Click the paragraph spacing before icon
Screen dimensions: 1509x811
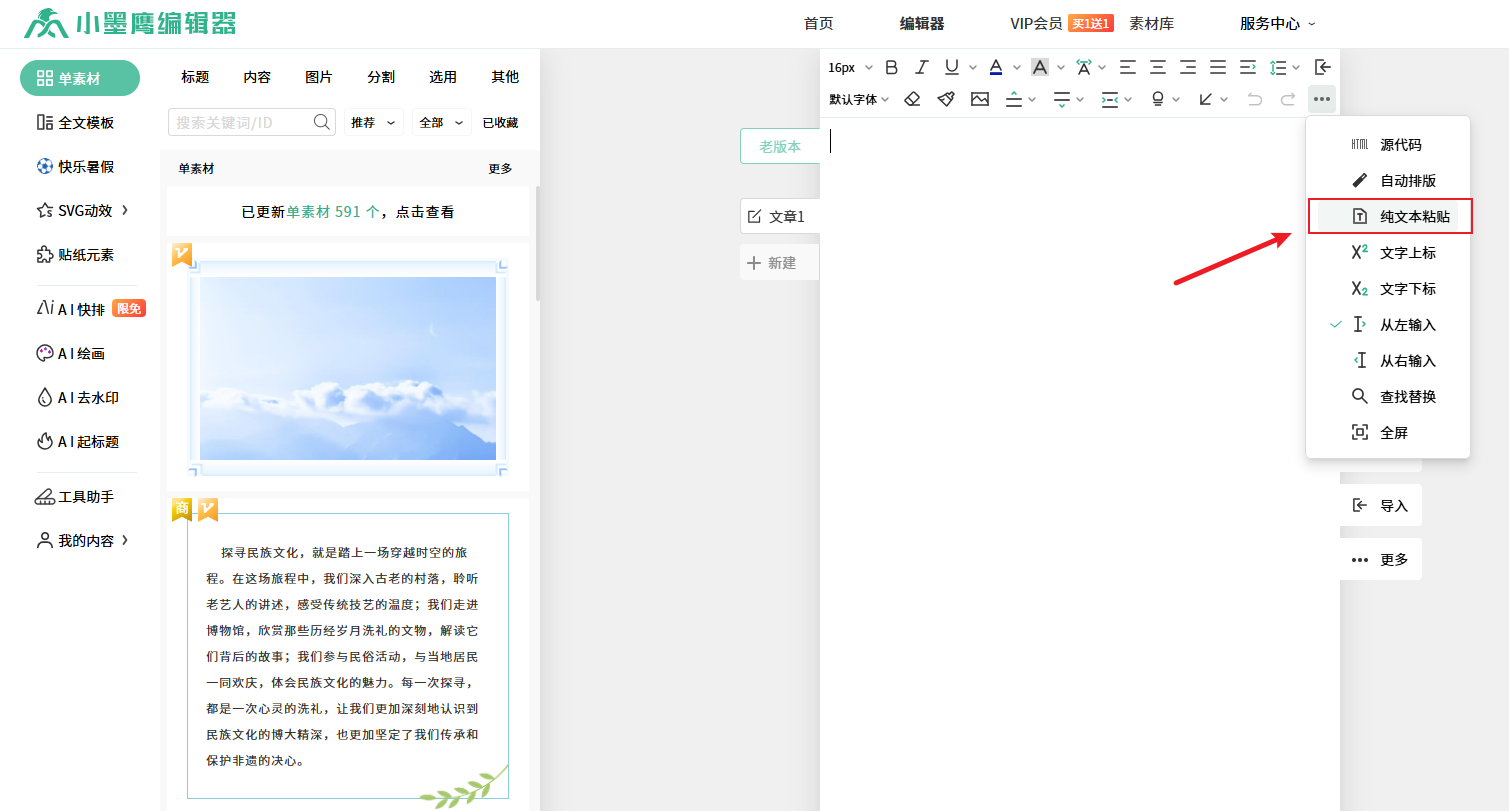[x=1014, y=99]
